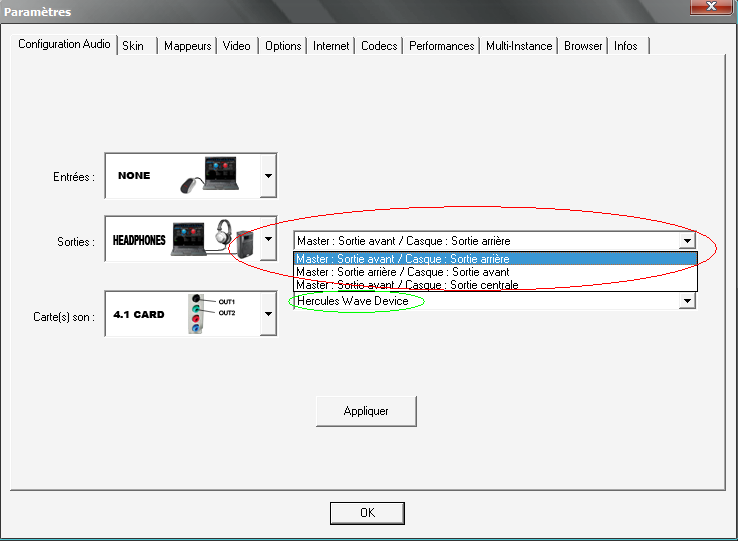Confirm settings with the OK button
738x541 pixels.
point(367,512)
